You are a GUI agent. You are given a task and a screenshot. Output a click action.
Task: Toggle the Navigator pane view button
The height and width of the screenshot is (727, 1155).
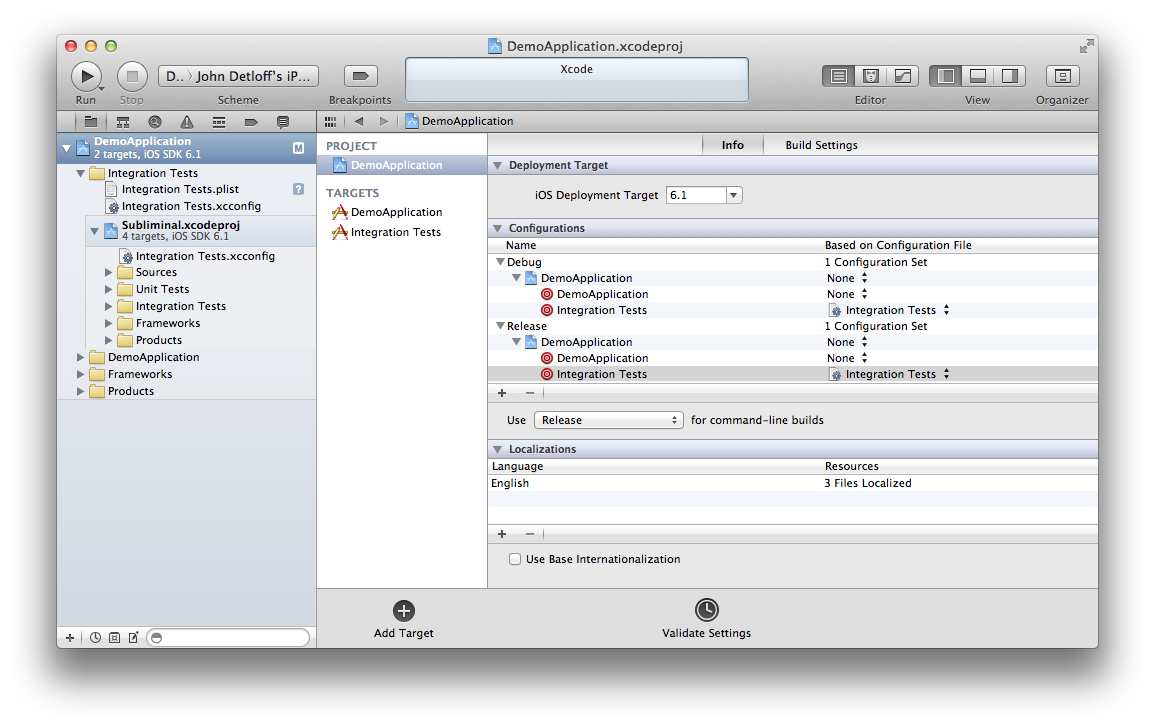pyautogui.click(x=946, y=76)
